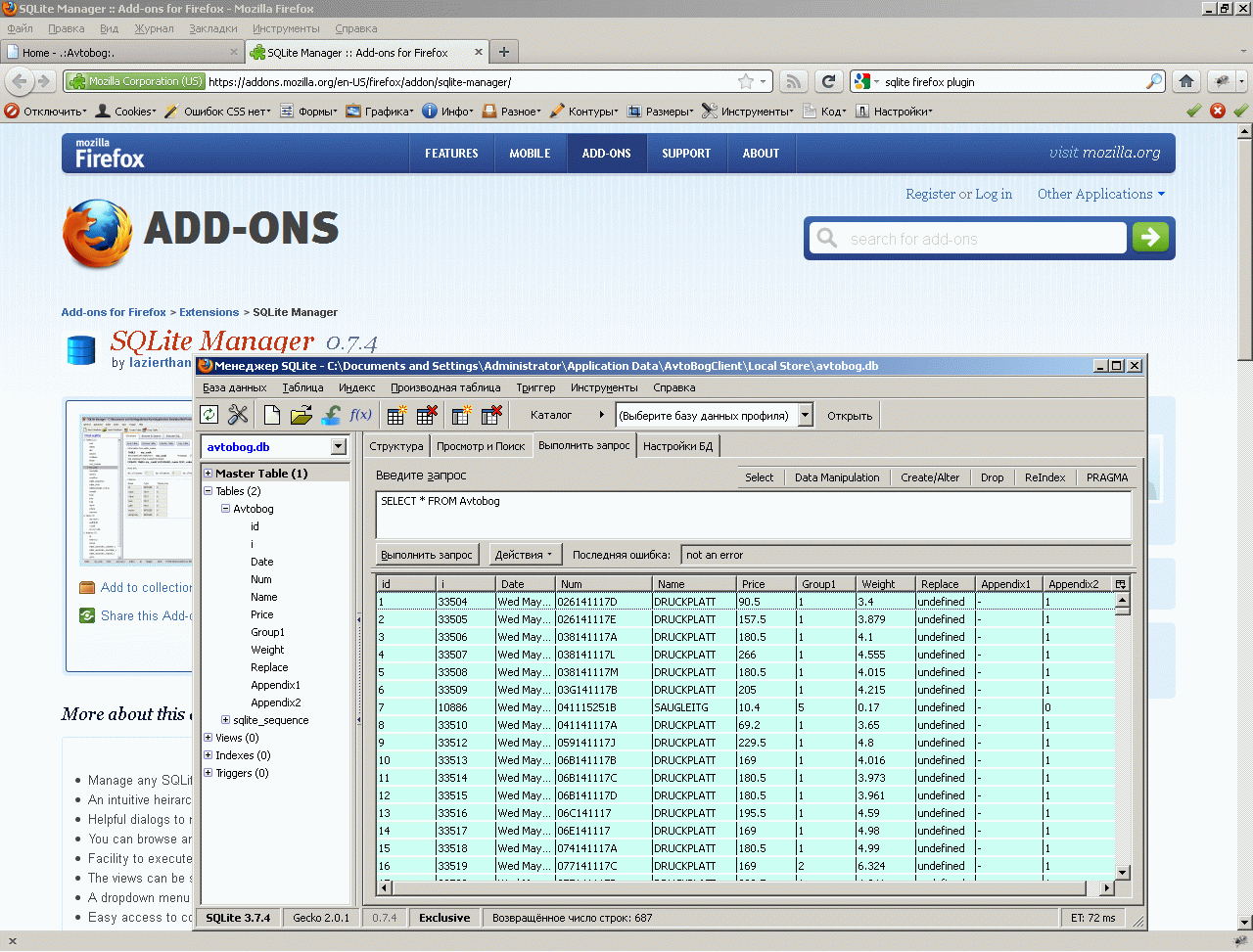
Task: Click the refresh icon in SQLite Manager toolbar
Action: [x=209, y=415]
